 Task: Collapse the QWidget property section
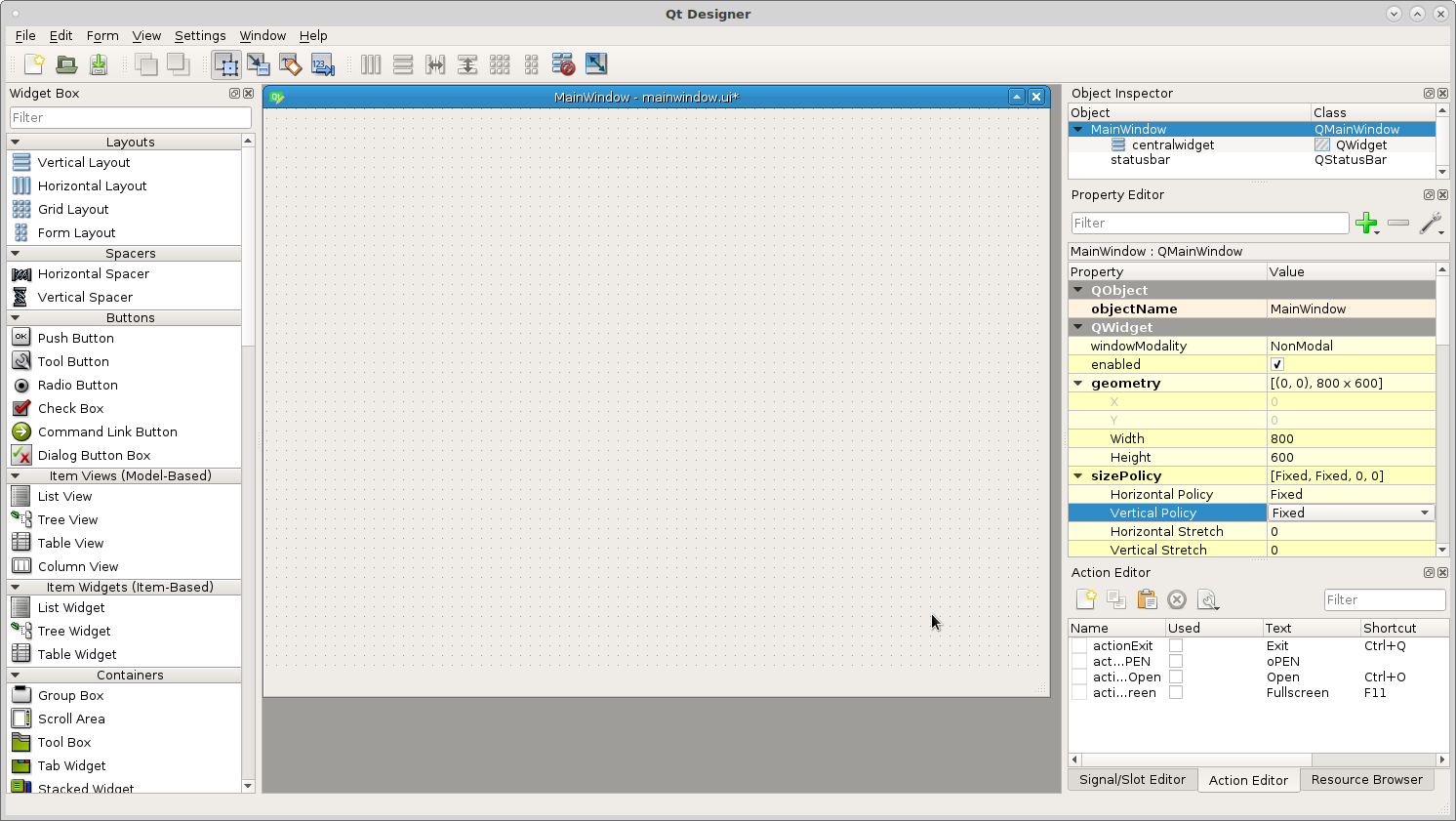point(1078,328)
